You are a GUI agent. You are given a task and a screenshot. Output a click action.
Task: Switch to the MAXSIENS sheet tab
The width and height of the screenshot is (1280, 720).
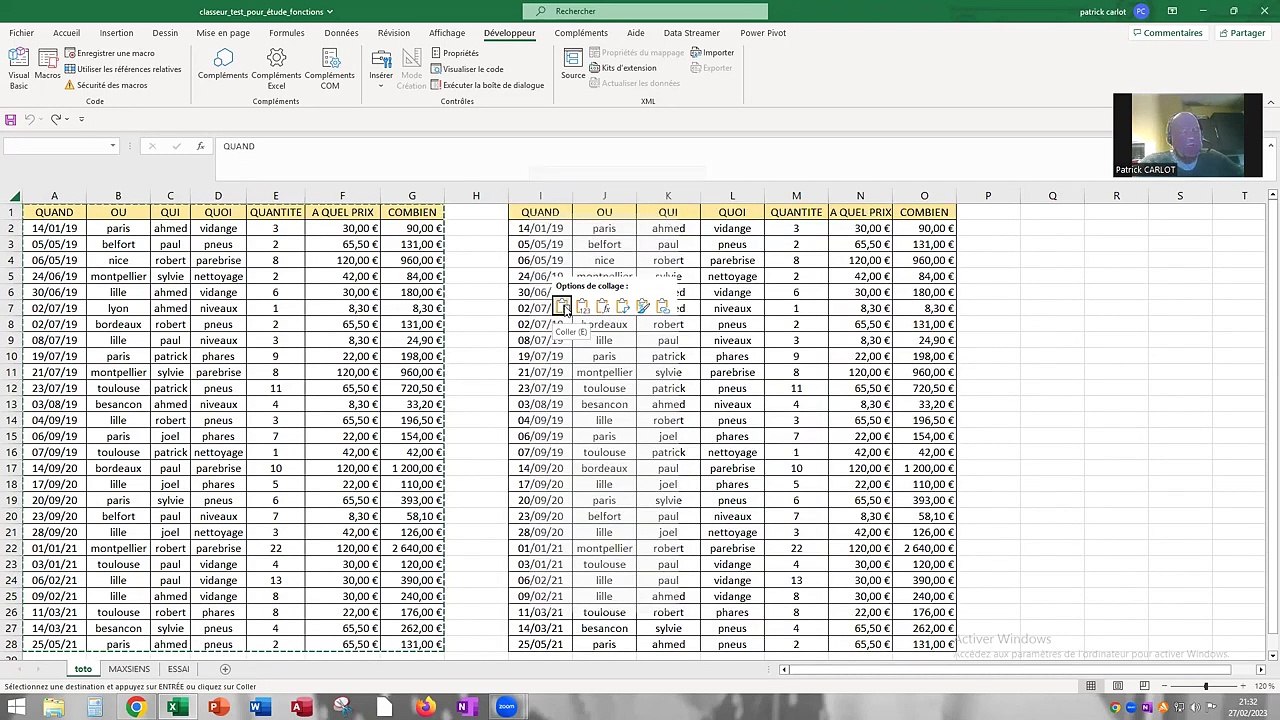[x=129, y=669]
